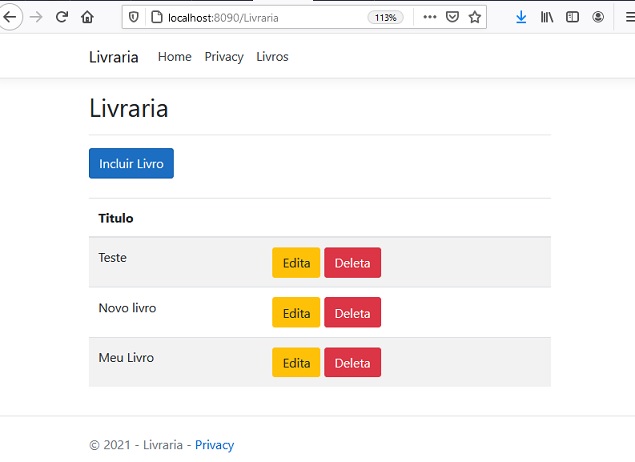Edit the Teste book entry
The image size is (635, 462).
coord(296,263)
